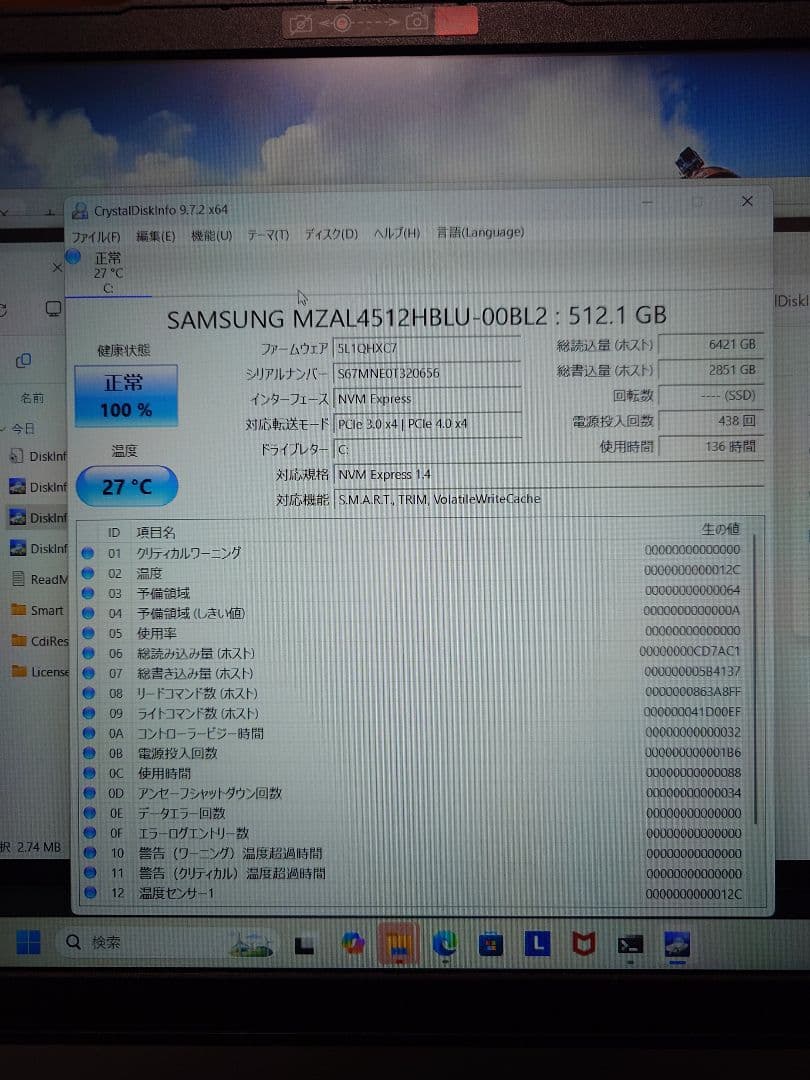Click the blue 27°C temperature button
Viewport: 810px width, 1080px height.
(x=126, y=486)
